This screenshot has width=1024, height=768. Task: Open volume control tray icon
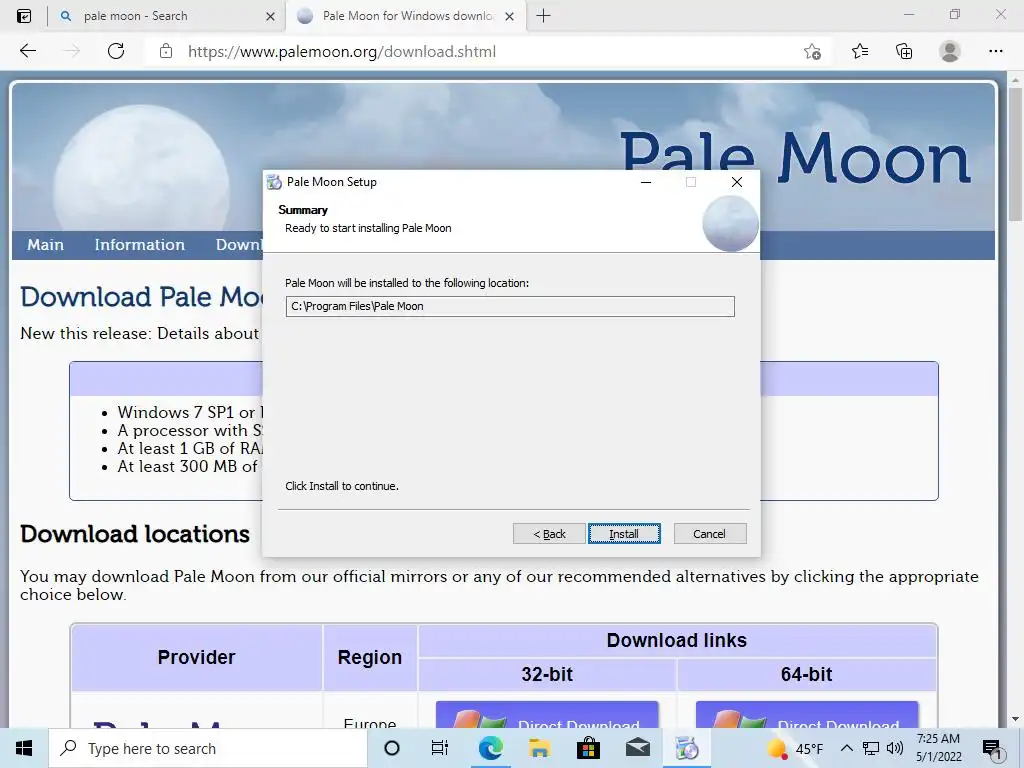895,748
